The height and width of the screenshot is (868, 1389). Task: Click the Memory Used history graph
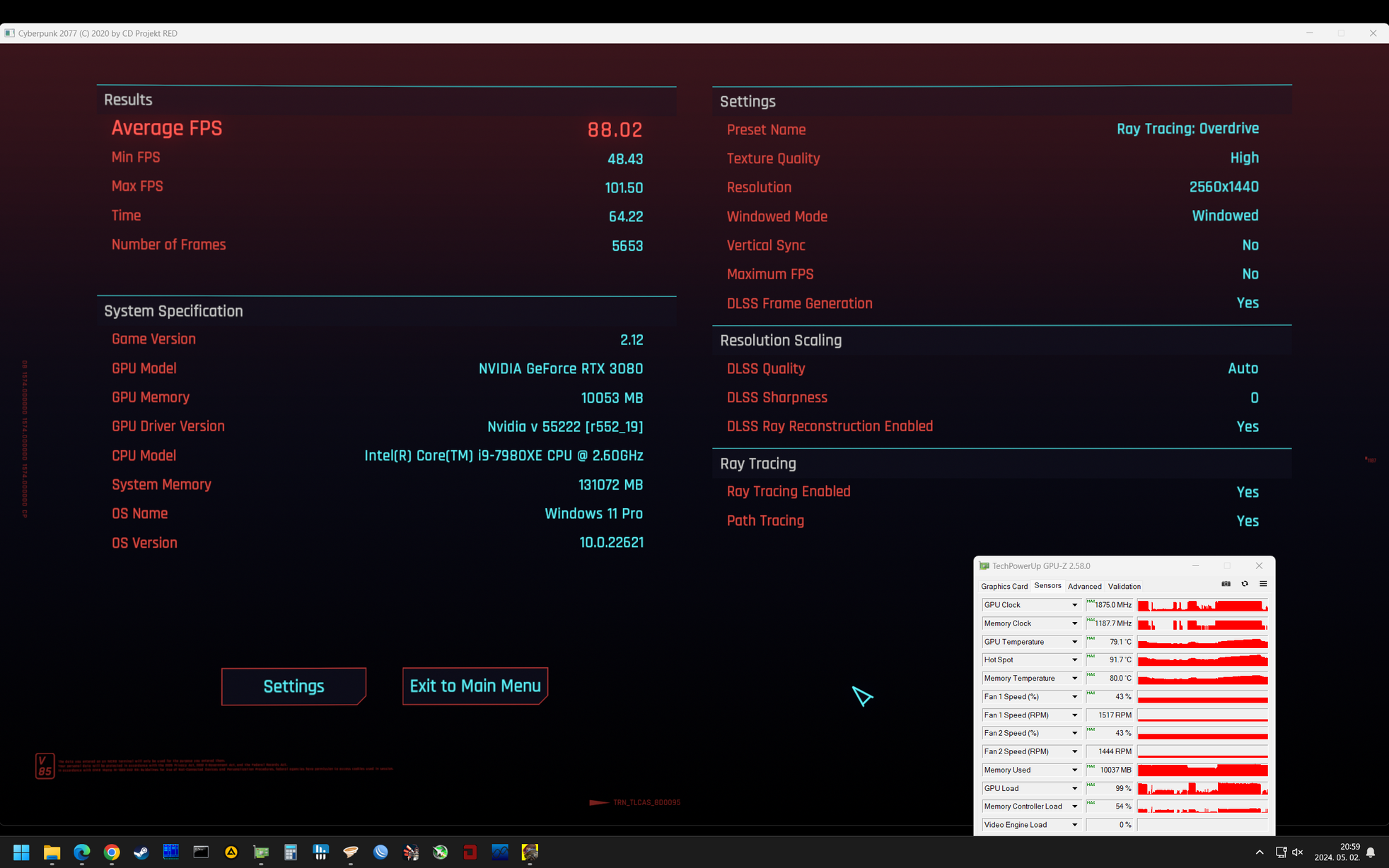coord(1202,770)
